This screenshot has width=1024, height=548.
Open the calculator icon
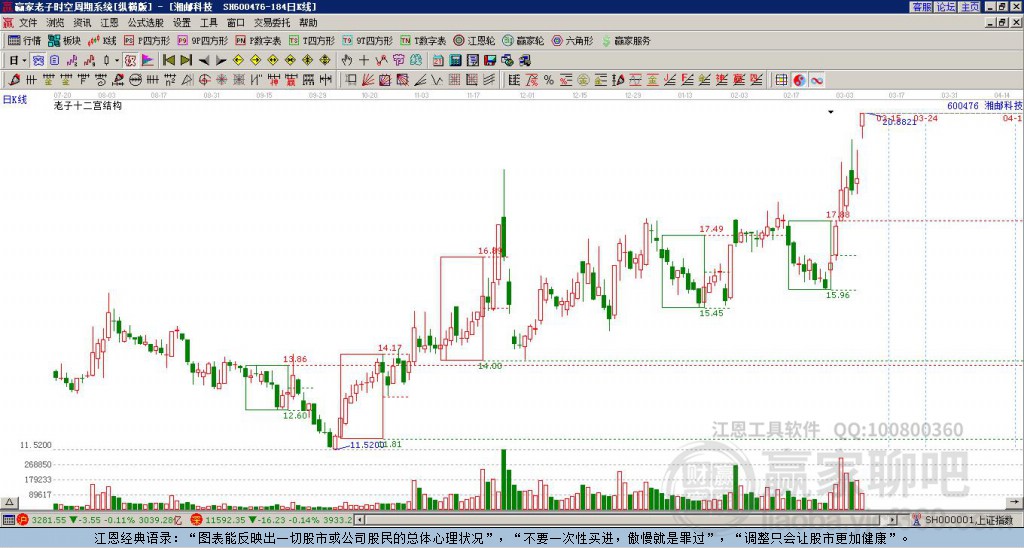pos(456,61)
